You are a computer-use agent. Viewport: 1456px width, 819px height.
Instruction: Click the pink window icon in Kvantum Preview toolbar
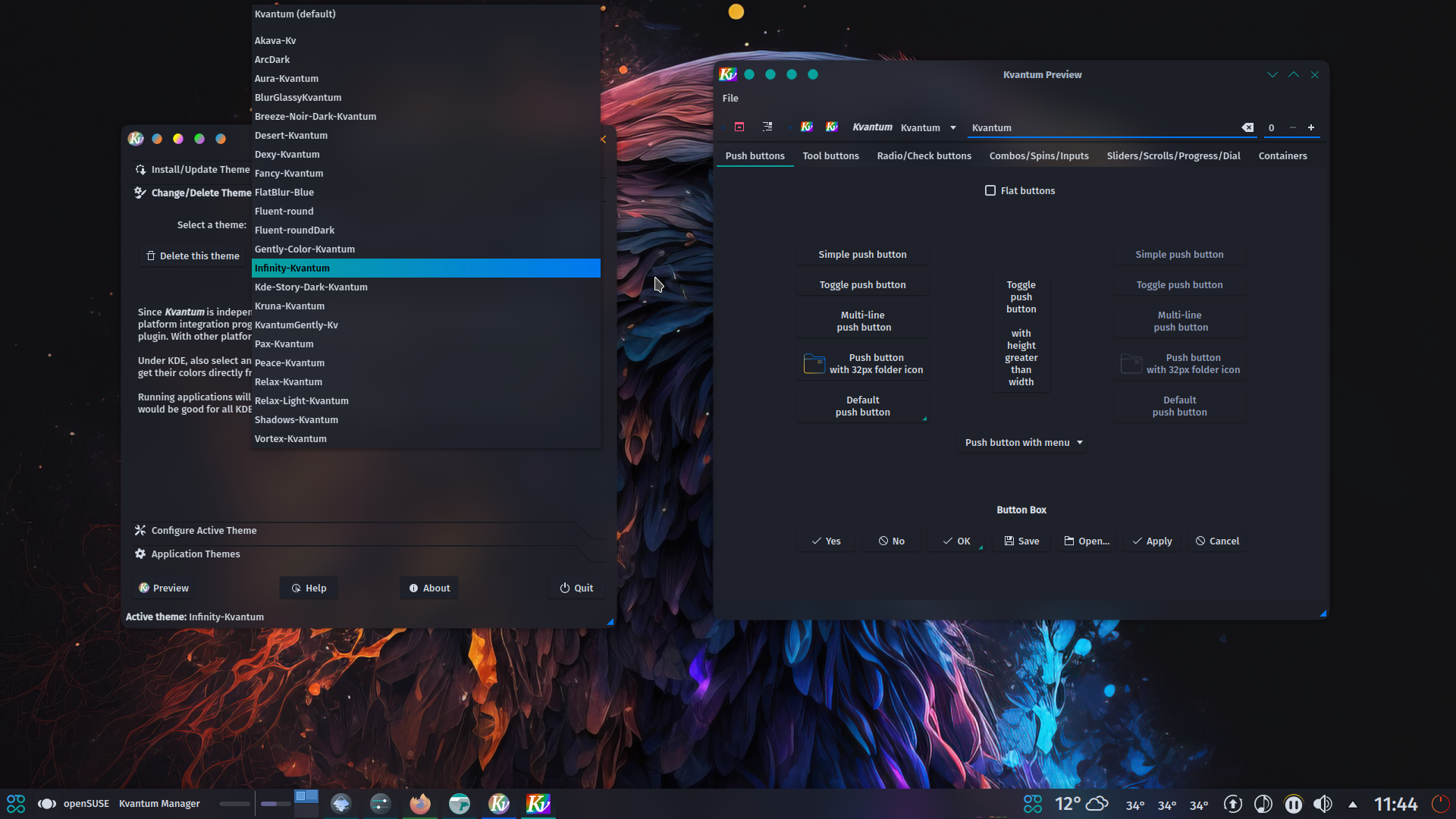tap(739, 127)
